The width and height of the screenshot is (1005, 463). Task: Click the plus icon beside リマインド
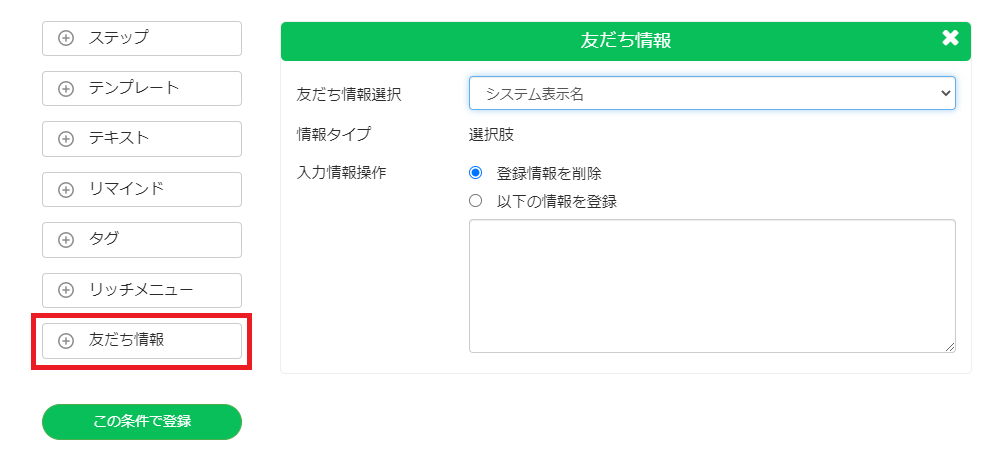click(x=66, y=190)
